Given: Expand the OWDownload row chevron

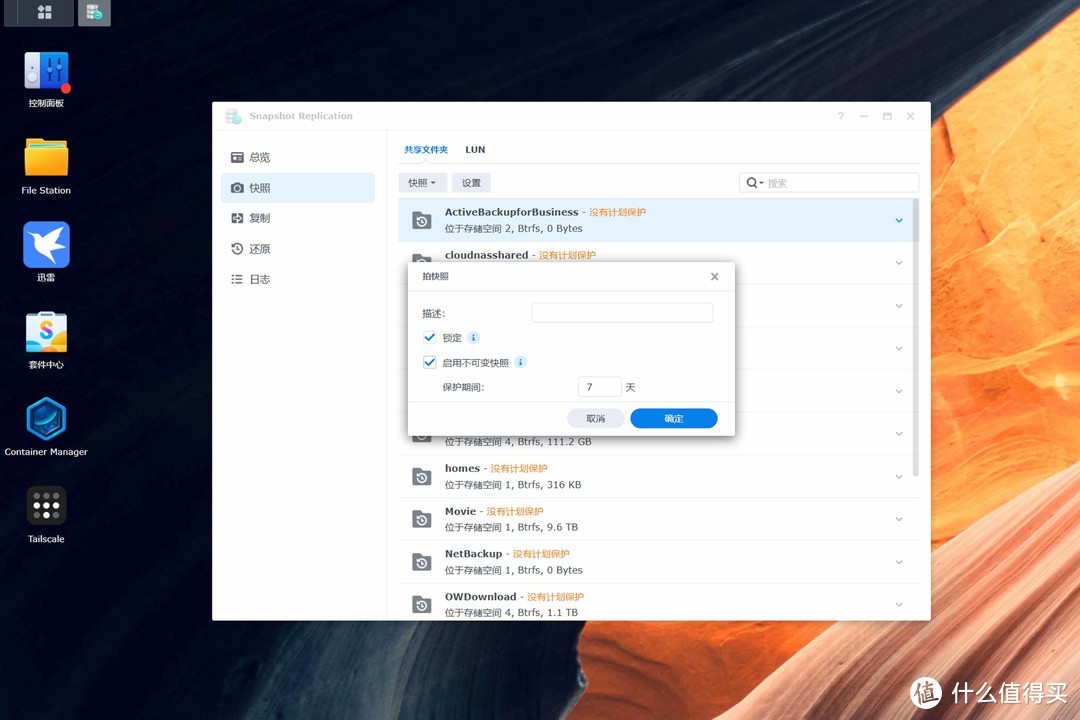Looking at the screenshot, I should 899,604.
